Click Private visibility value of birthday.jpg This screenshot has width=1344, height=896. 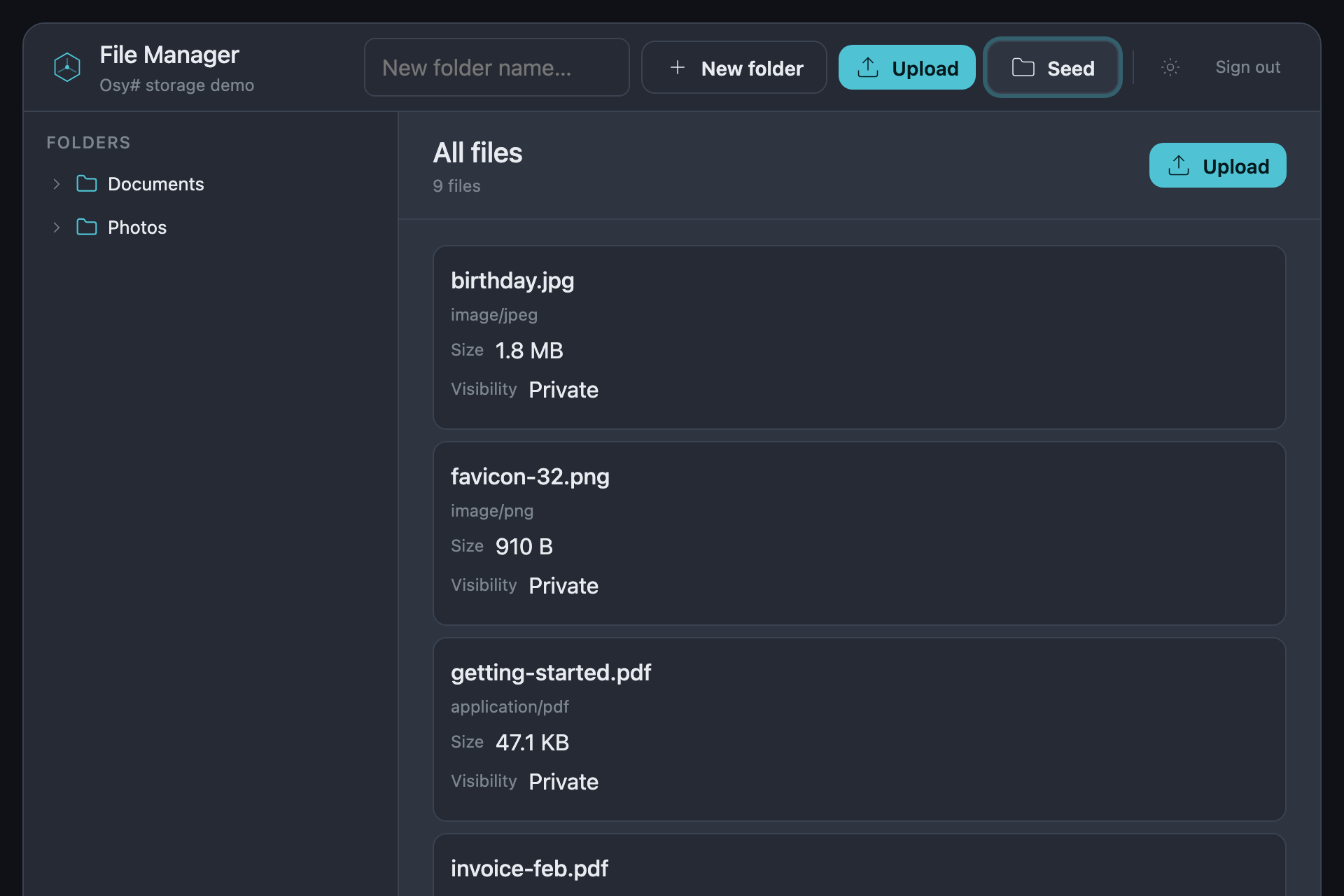coord(563,390)
